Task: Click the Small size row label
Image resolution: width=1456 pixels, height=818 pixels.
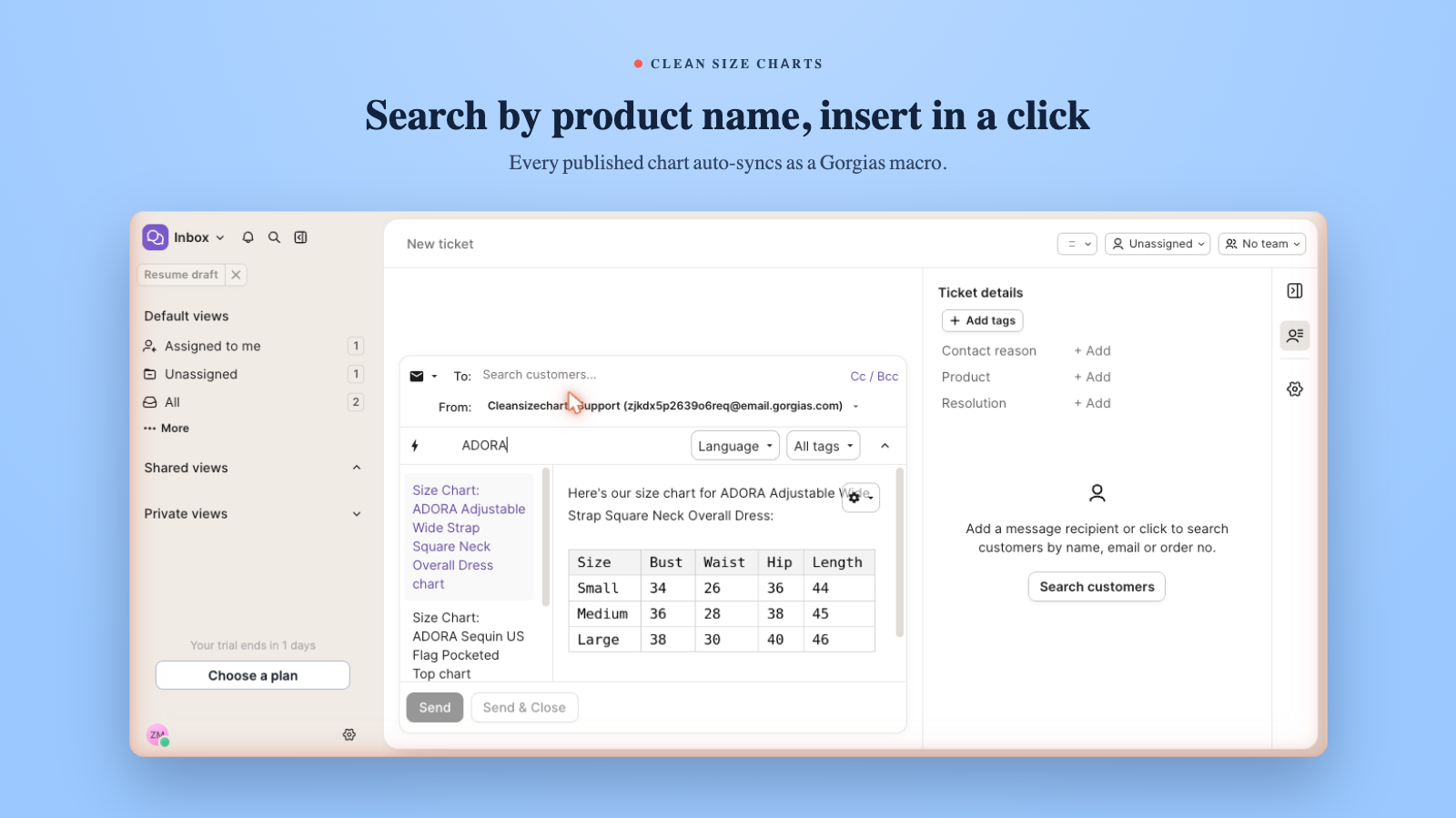Action: click(x=598, y=589)
